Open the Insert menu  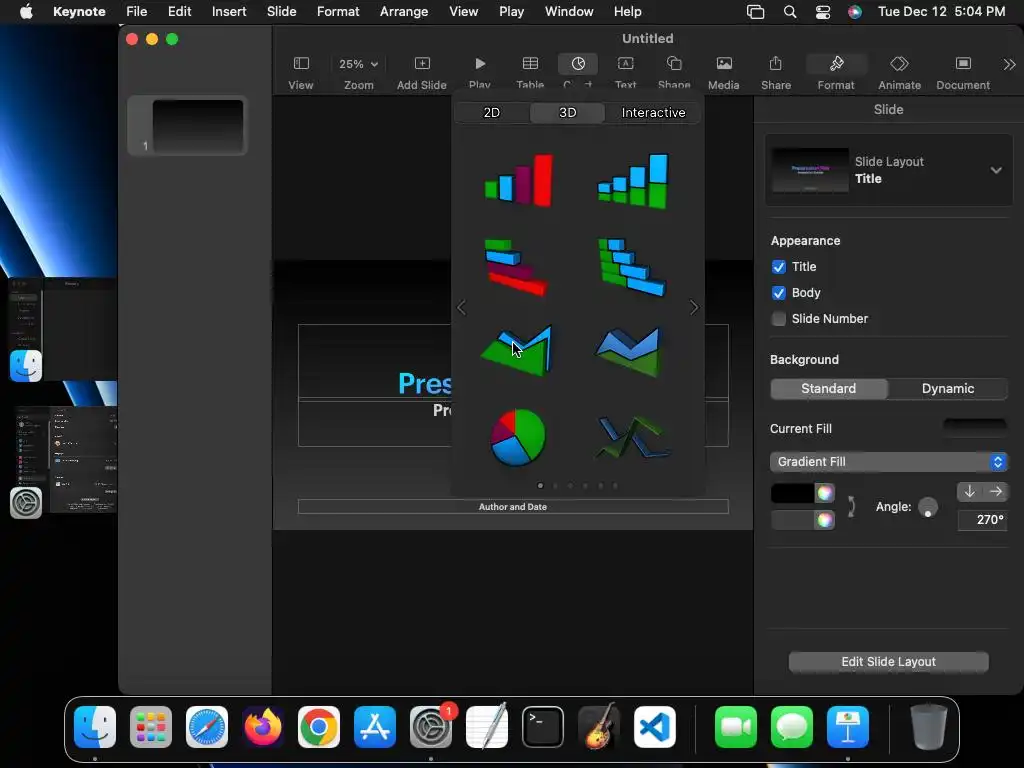229,12
